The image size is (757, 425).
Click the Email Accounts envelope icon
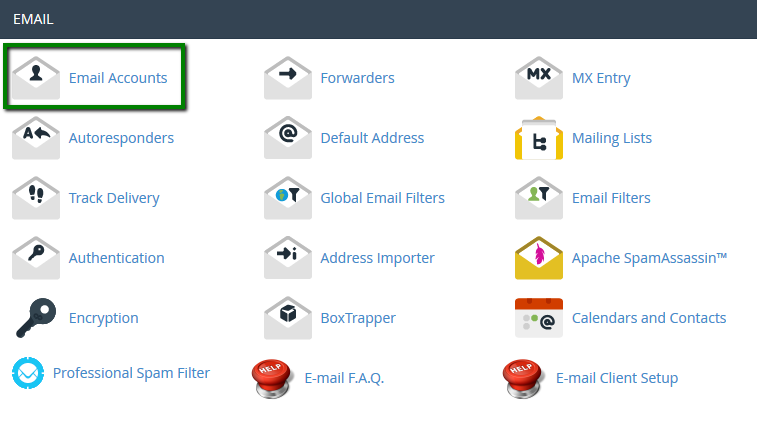(x=36, y=78)
